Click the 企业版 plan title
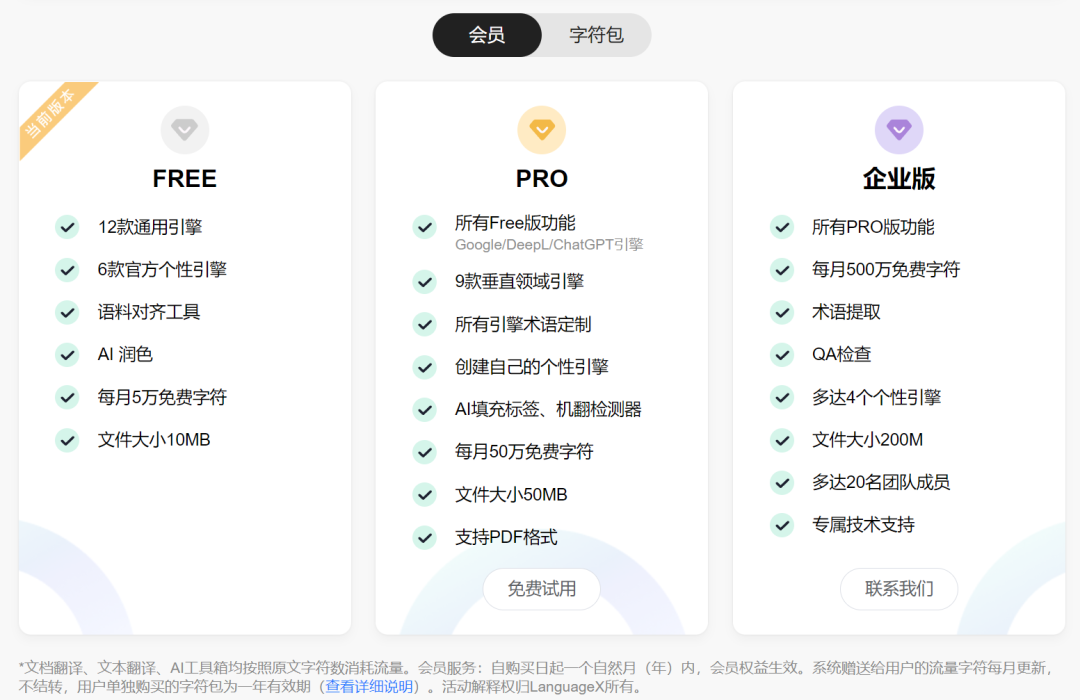1080x700 pixels. point(899,178)
